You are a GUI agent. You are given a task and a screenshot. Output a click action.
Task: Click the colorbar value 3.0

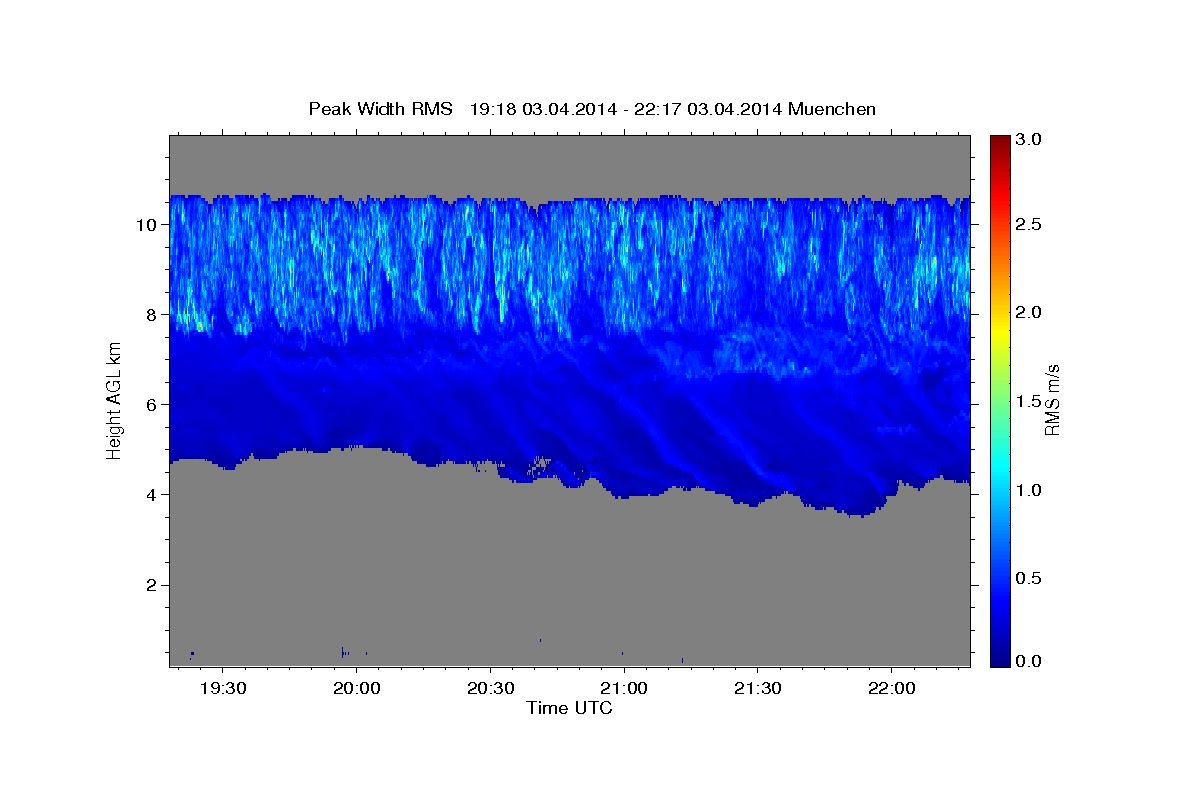coord(1029,139)
